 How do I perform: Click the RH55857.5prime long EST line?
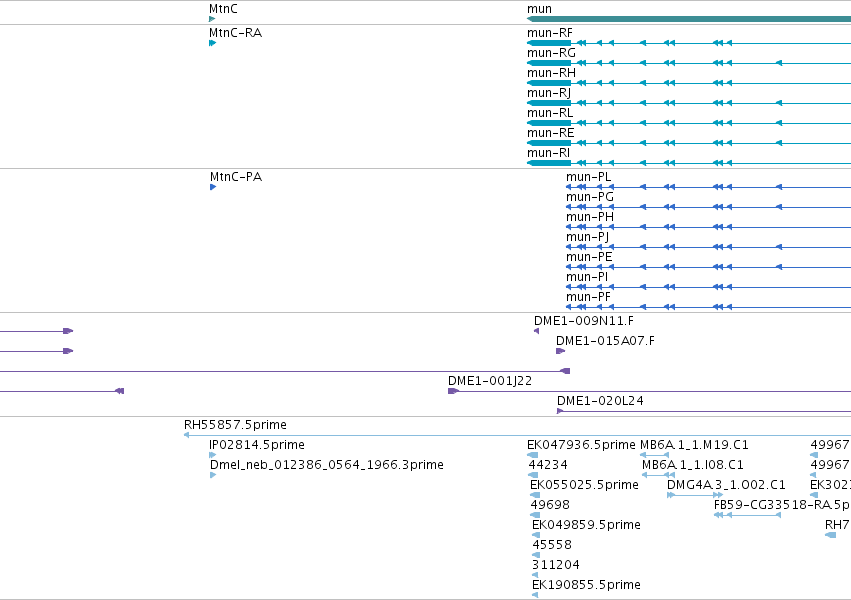tap(517, 435)
